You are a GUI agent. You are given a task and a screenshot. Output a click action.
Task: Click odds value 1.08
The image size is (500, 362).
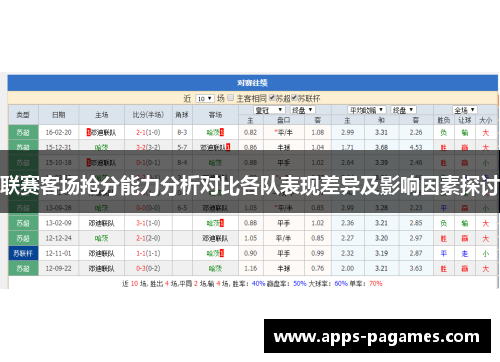click(318, 132)
